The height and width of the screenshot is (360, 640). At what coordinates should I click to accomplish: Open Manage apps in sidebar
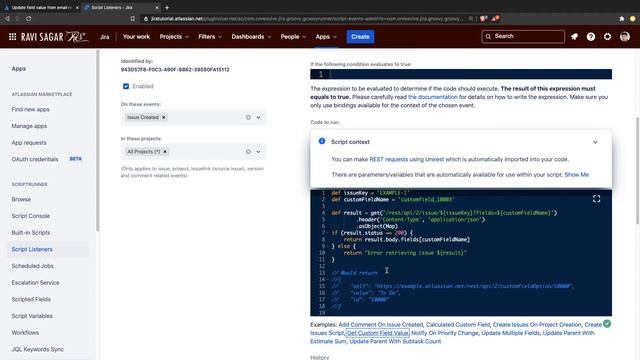click(x=29, y=126)
